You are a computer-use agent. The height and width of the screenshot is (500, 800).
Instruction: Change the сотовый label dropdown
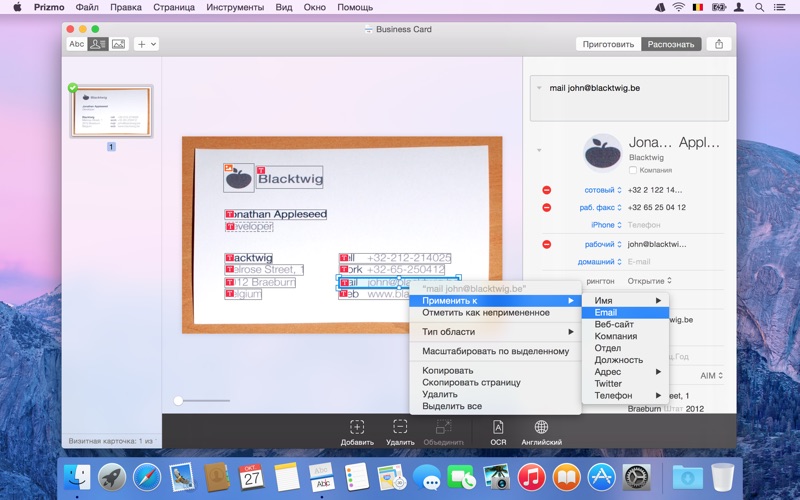[603, 190]
